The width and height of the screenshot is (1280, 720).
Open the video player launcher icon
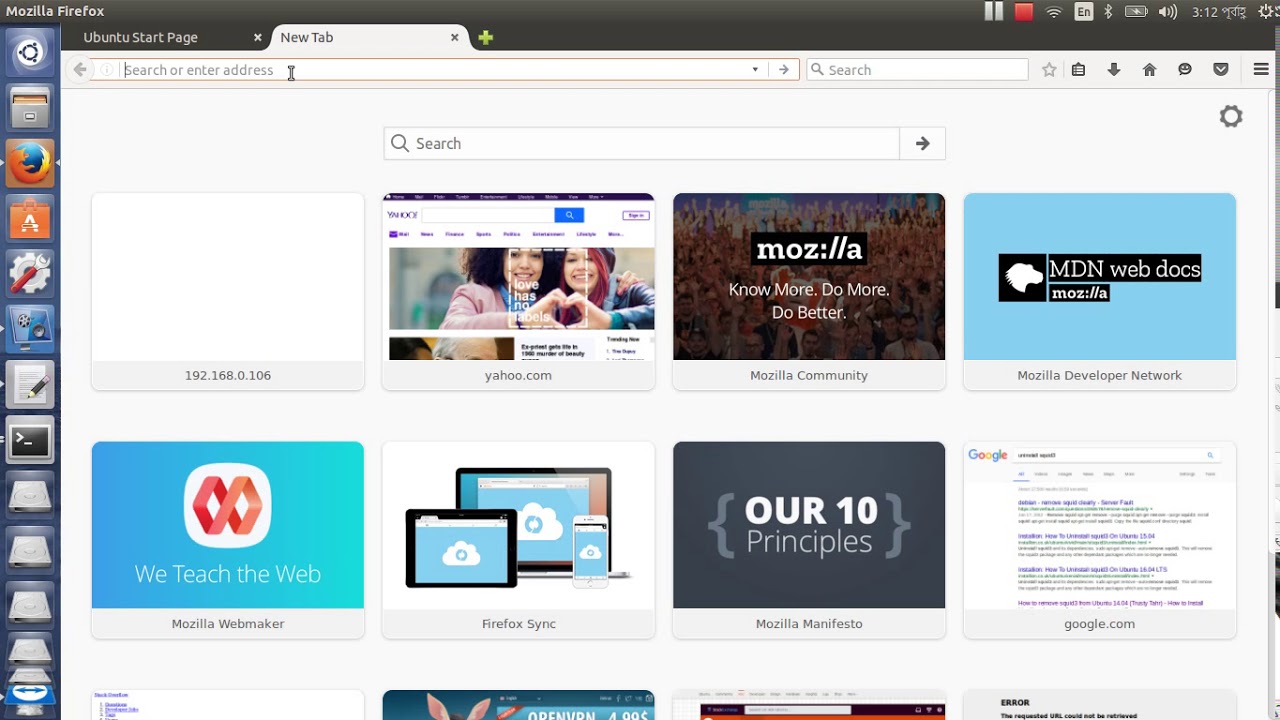[30, 328]
